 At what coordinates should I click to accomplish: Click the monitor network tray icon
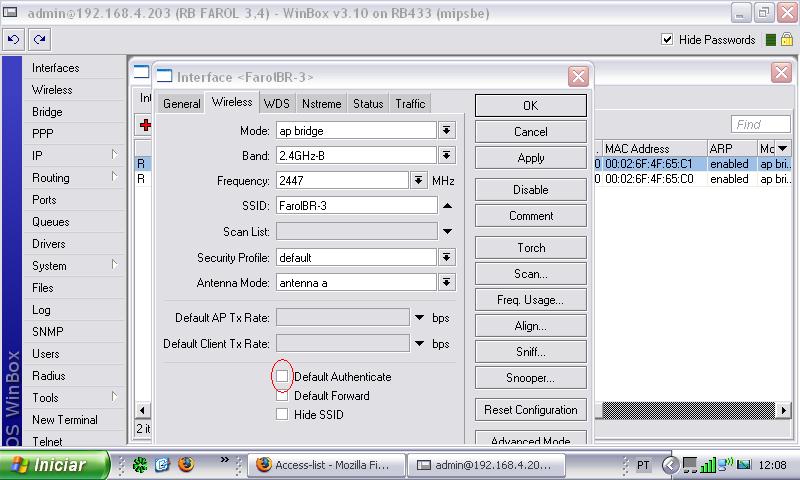tap(690, 465)
